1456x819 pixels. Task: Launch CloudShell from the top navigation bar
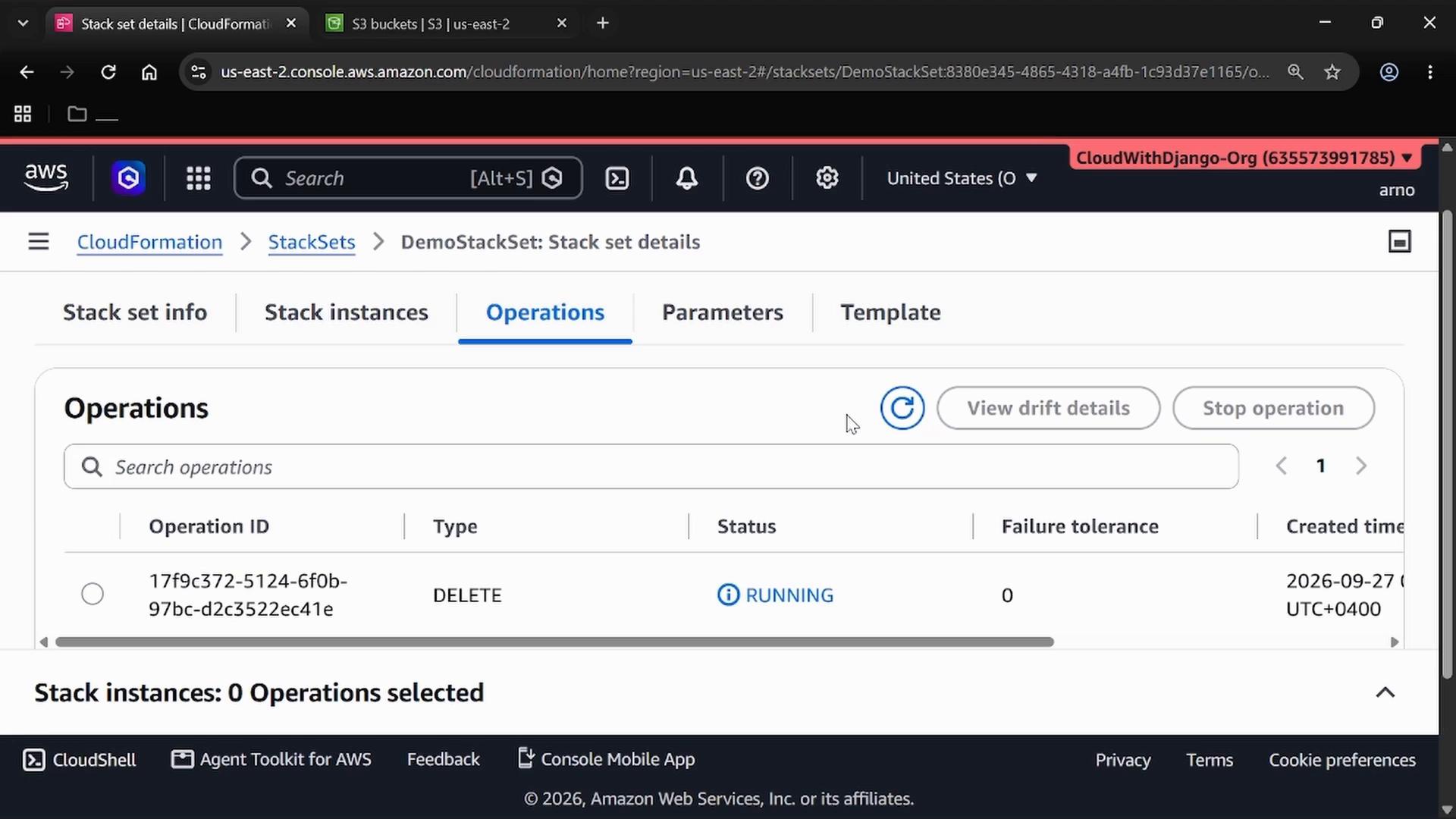617,178
